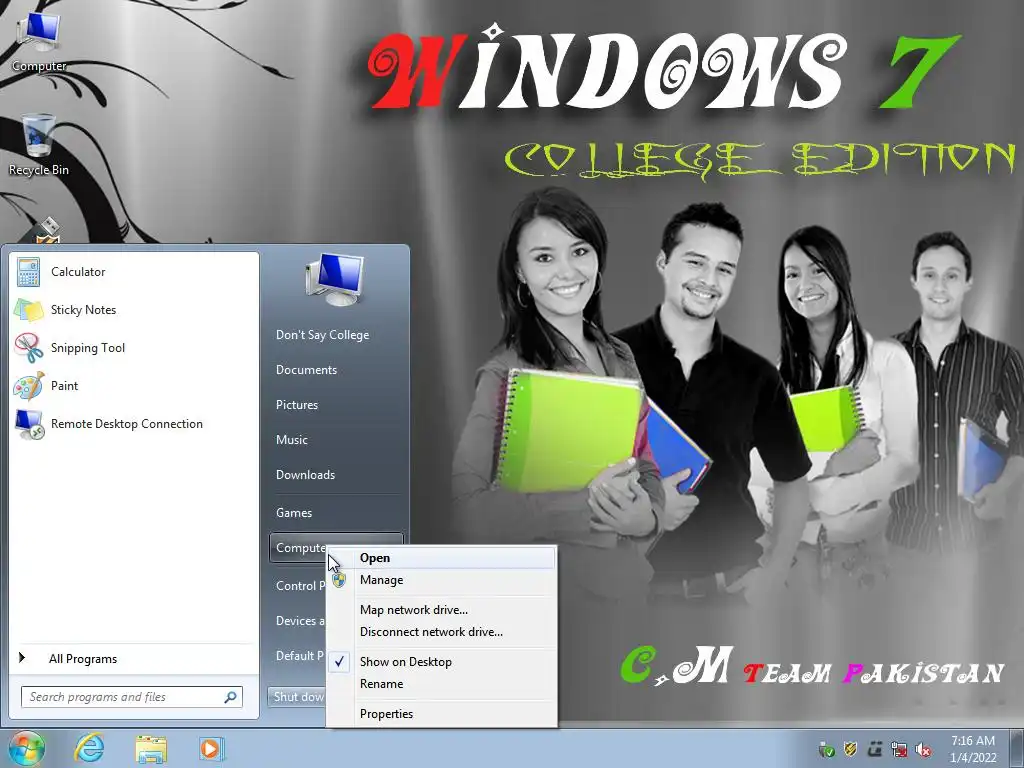Viewport: 1024px width, 768px height.
Task: Open Music link in Start menu
Action: point(292,440)
